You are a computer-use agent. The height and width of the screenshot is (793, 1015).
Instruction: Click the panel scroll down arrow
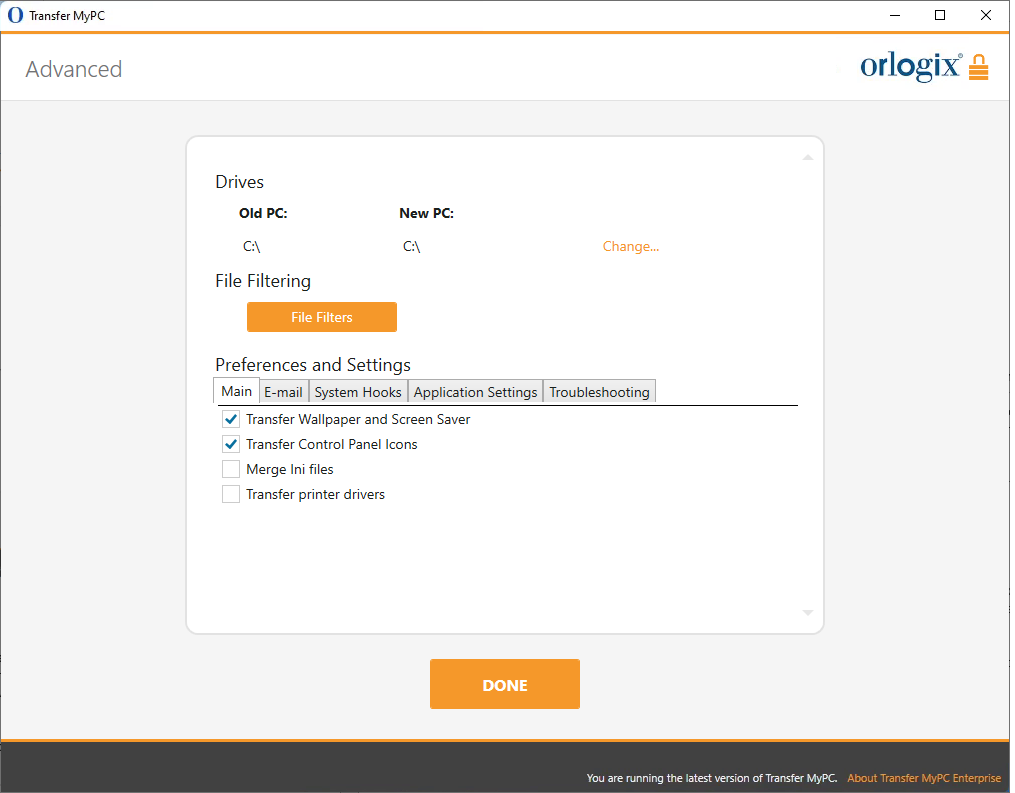pyautogui.click(x=808, y=612)
